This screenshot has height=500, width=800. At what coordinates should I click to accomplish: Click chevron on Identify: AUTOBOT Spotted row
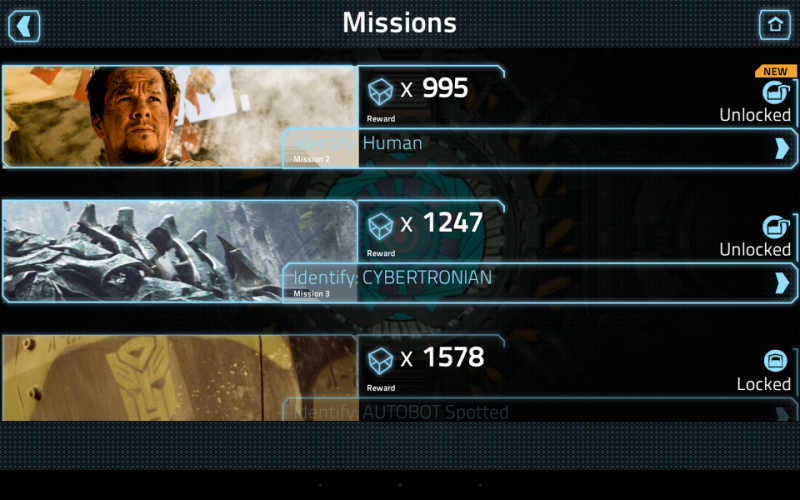(x=782, y=413)
